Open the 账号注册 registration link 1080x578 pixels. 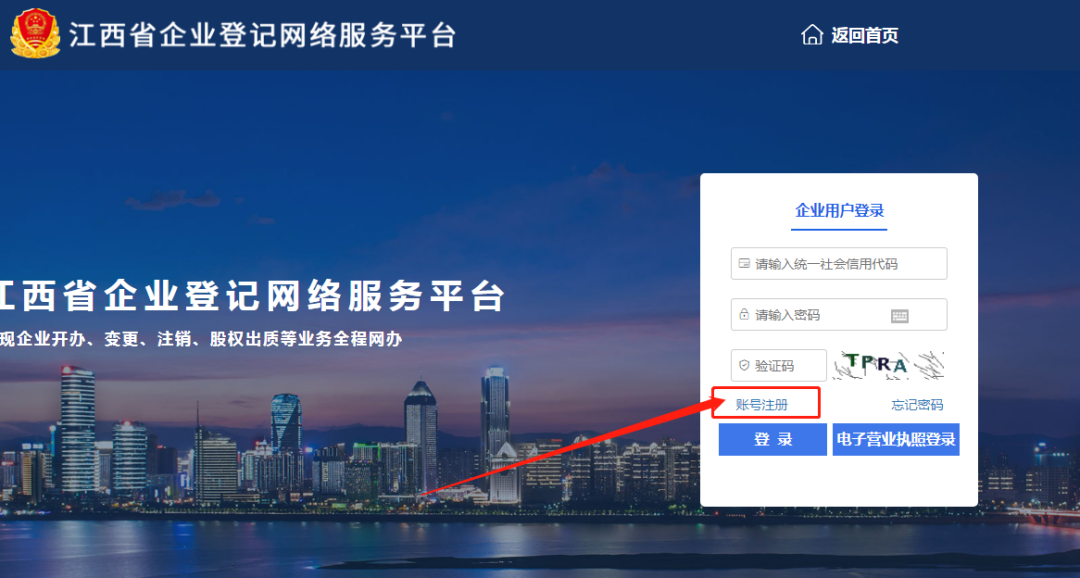762,405
